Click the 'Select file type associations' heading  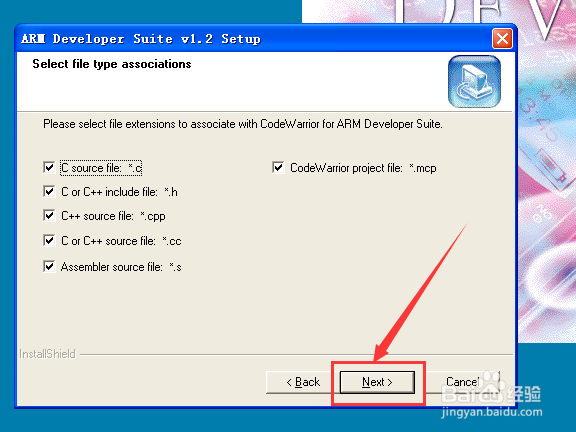(112, 64)
